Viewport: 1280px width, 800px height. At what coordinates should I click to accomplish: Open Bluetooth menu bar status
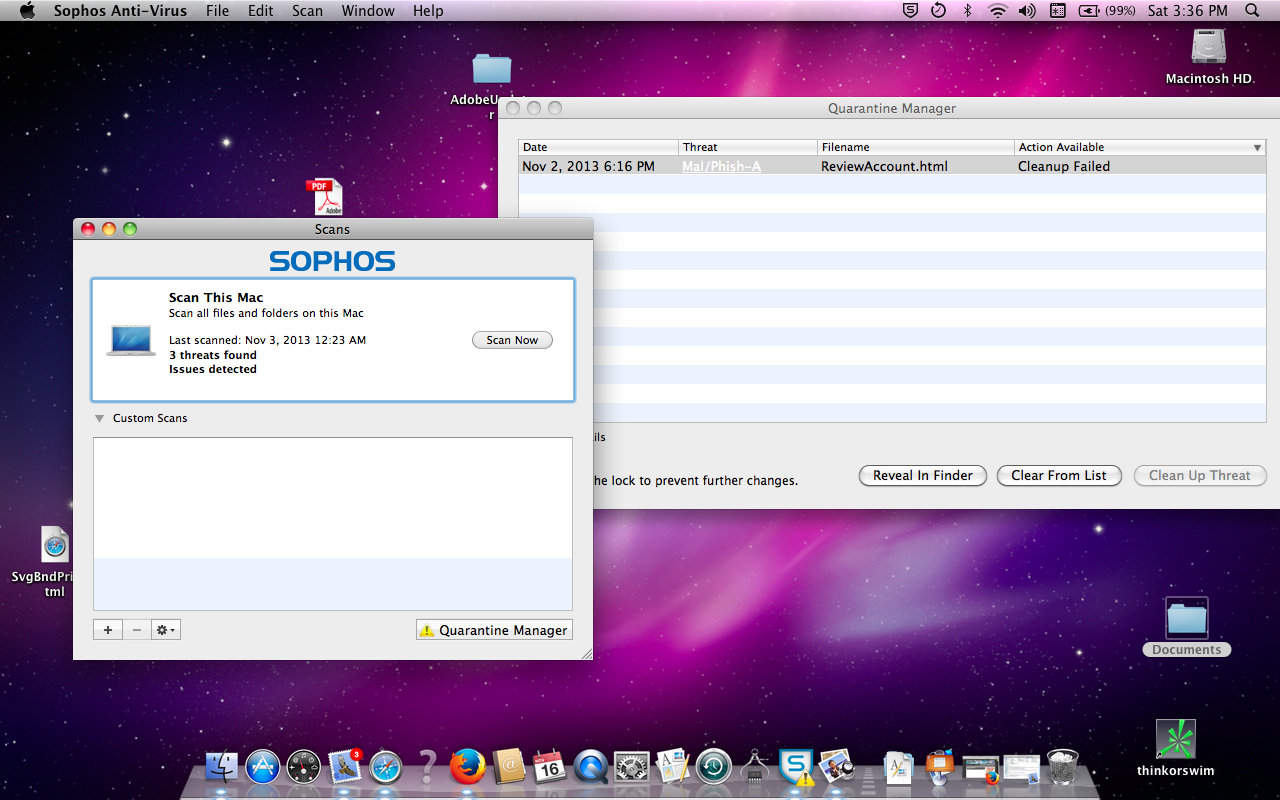click(967, 11)
